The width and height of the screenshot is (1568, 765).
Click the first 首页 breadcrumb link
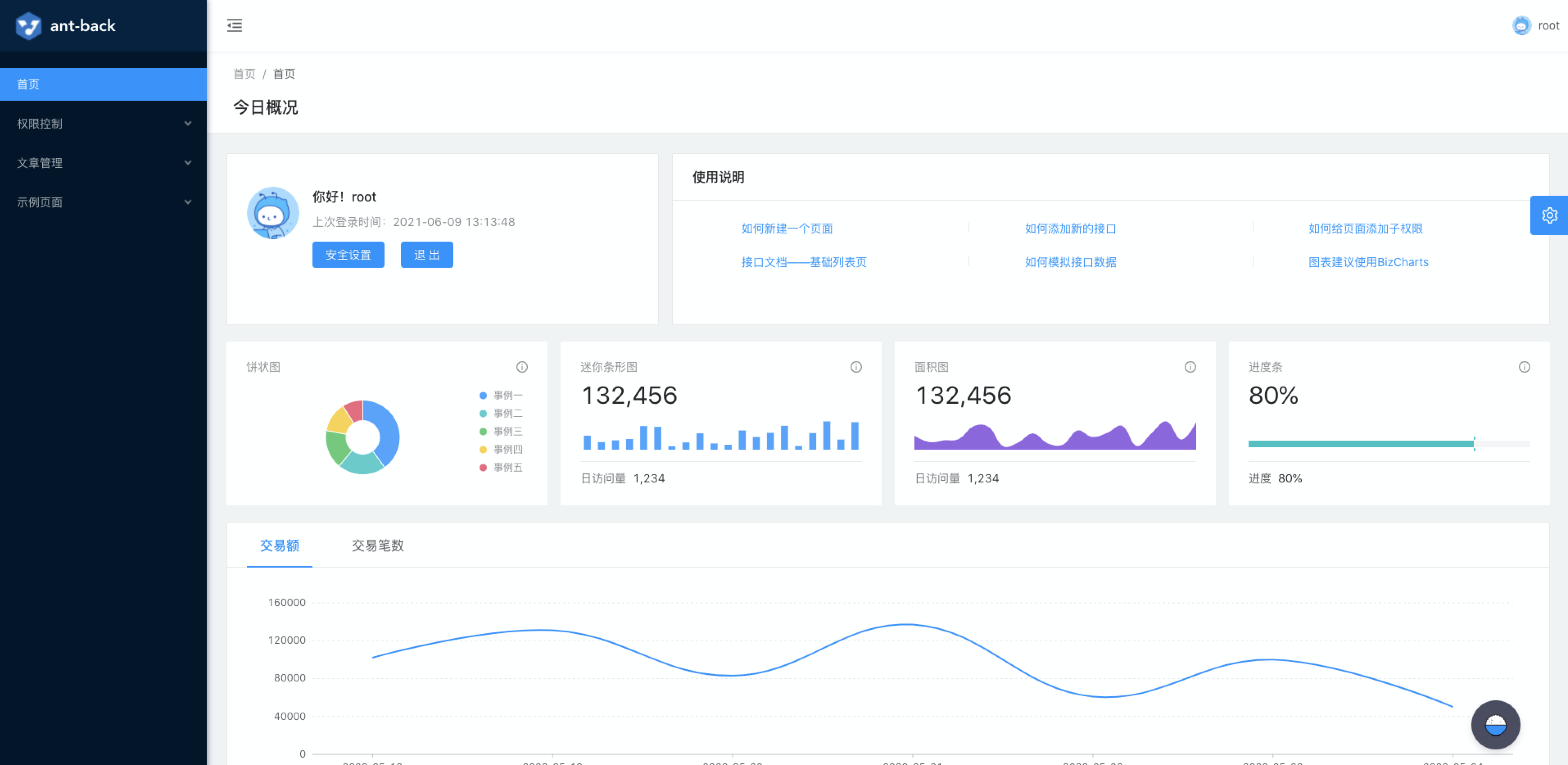244,74
